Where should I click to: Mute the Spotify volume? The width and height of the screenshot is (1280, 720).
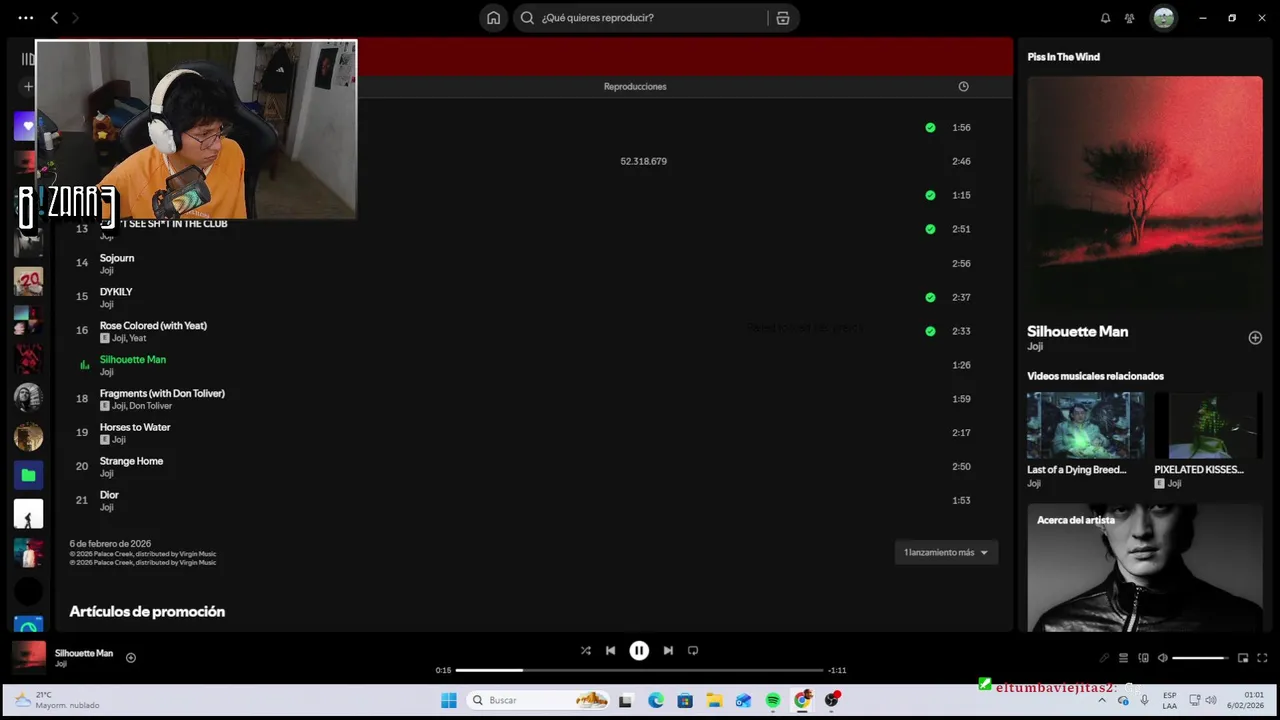tap(1162, 658)
